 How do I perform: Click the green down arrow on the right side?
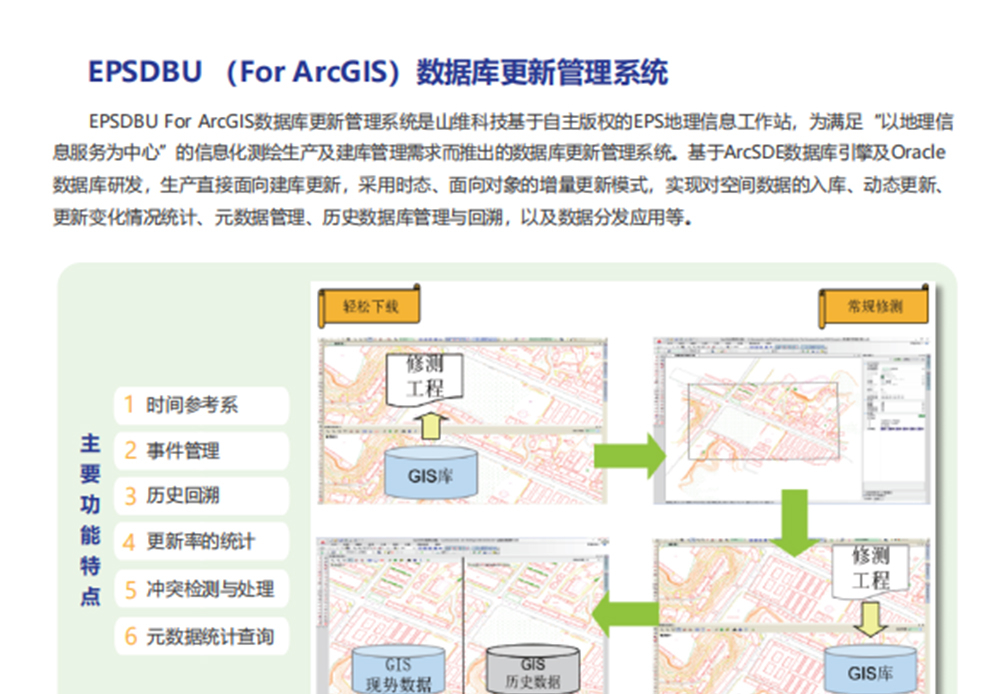pos(795,522)
